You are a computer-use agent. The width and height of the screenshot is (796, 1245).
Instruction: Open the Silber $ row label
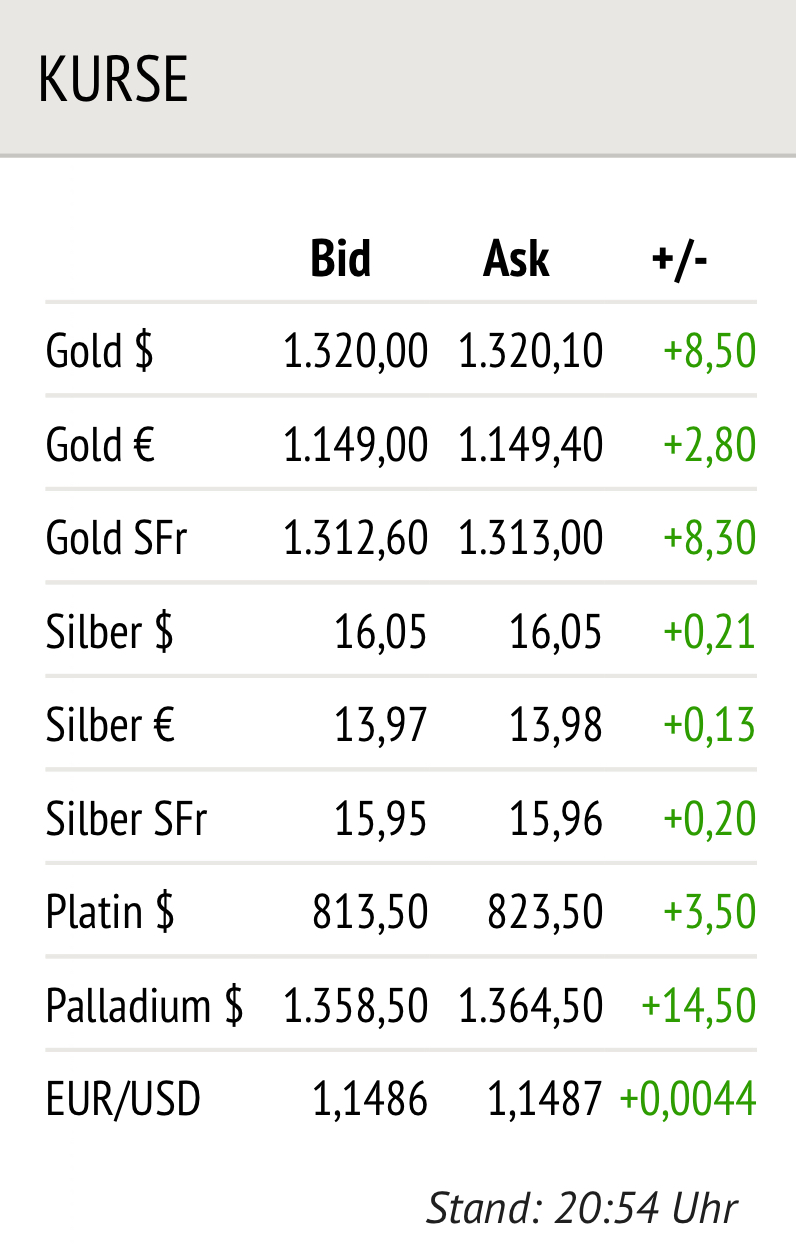pos(110,632)
